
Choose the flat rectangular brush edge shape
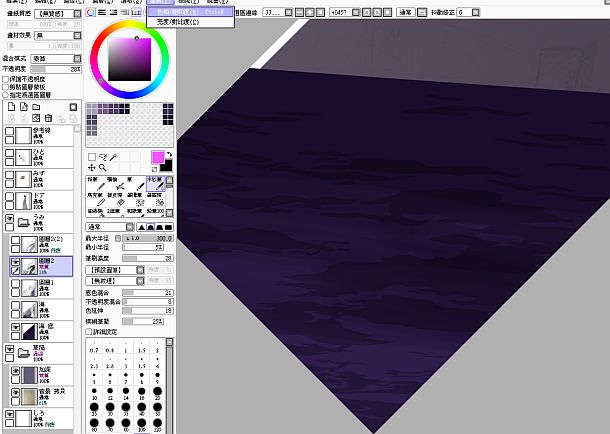[x=168, y=227]
